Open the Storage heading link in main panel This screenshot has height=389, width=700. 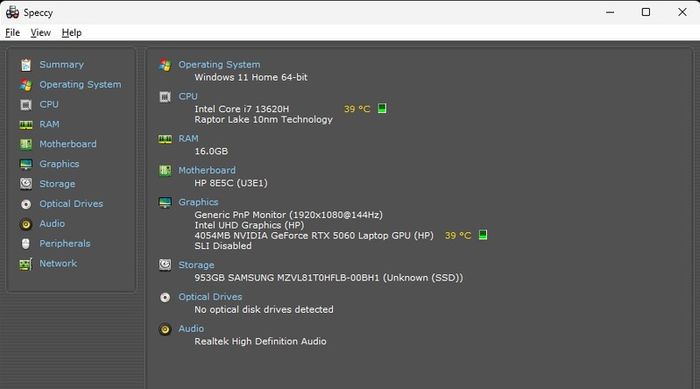pos(196,265)
